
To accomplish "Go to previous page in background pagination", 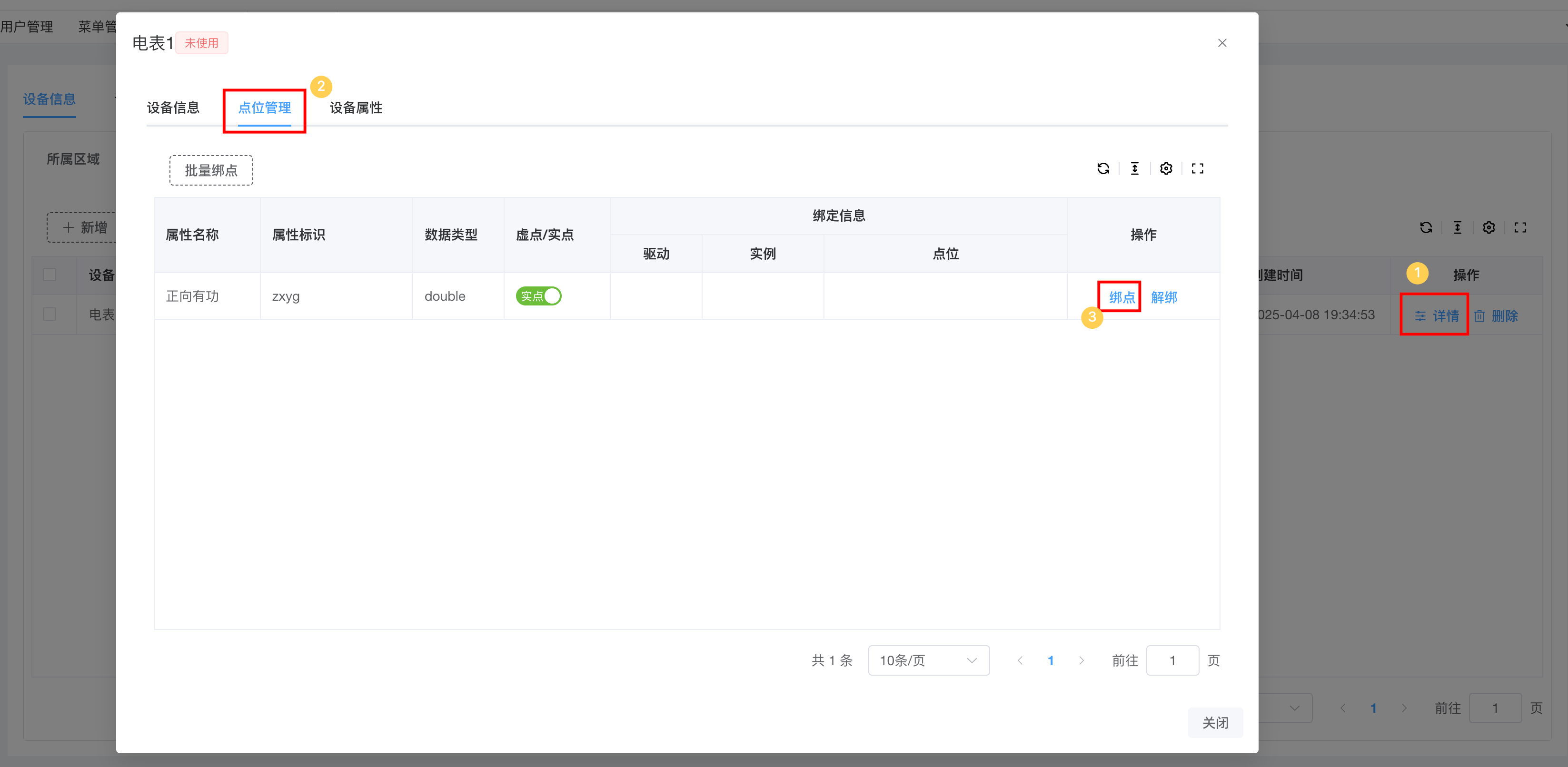I will pyautogui.click(x=1343, y=708).
